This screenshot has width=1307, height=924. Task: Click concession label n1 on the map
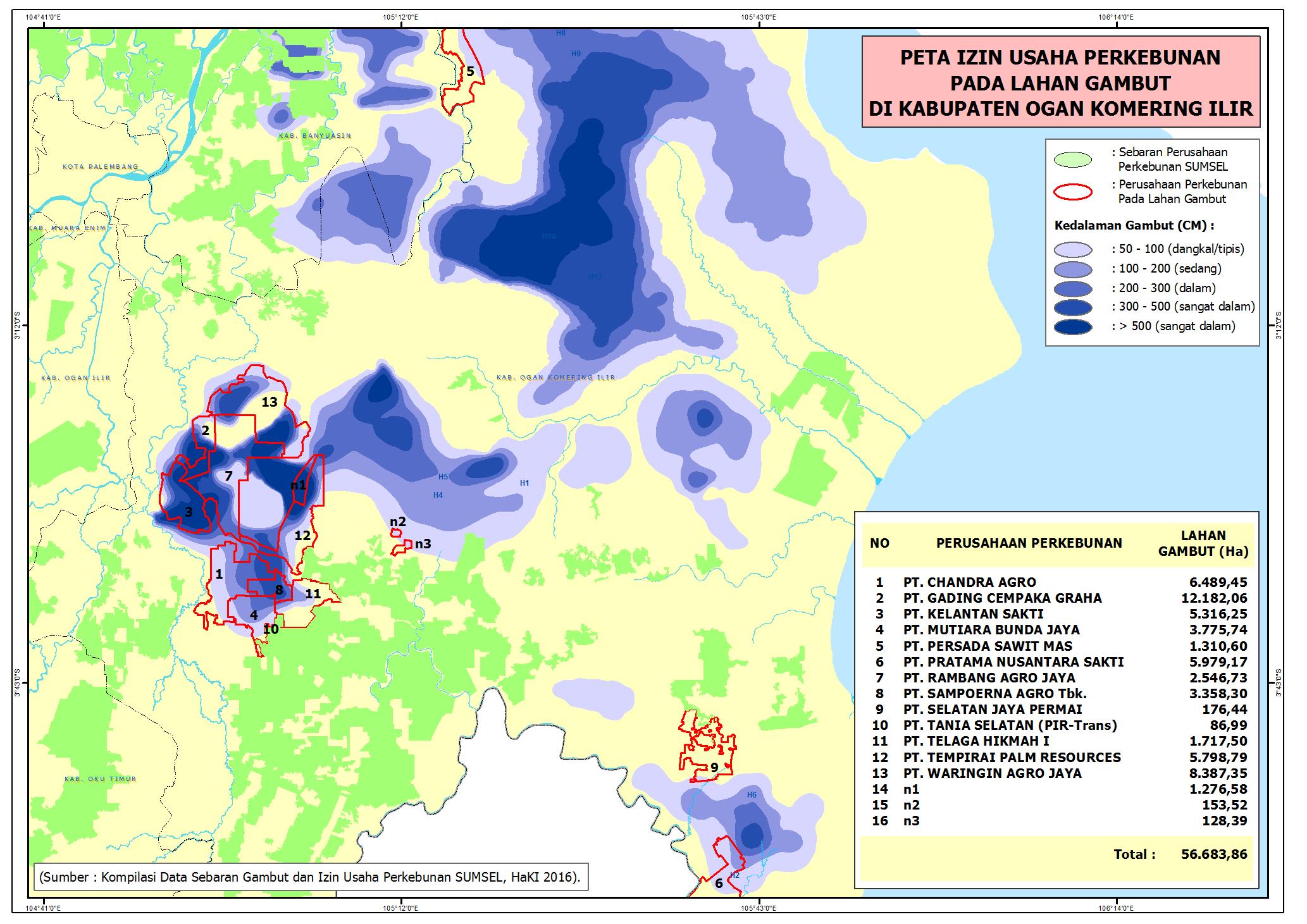298,485
